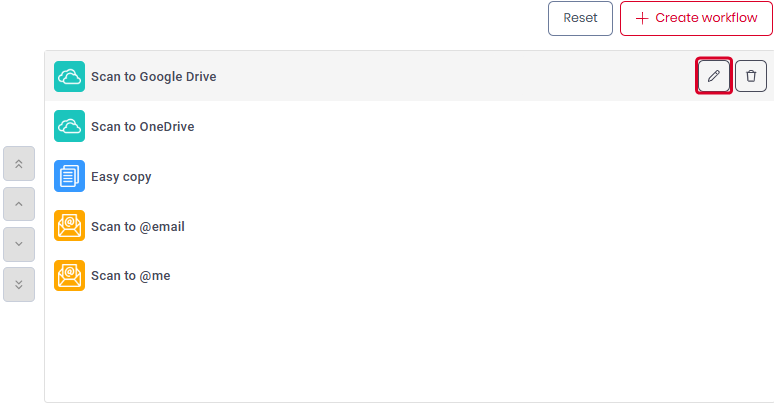Click the Scan to OneDrive cloud icon
This screenshot has width=774, height=405.
69,127
